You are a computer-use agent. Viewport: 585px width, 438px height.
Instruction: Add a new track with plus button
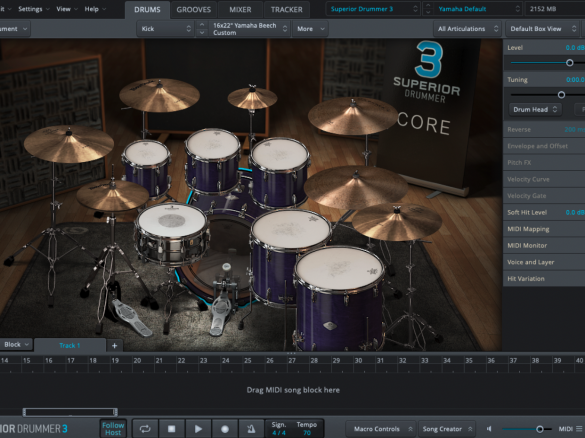pyautogui.click(x=115, y=345)
